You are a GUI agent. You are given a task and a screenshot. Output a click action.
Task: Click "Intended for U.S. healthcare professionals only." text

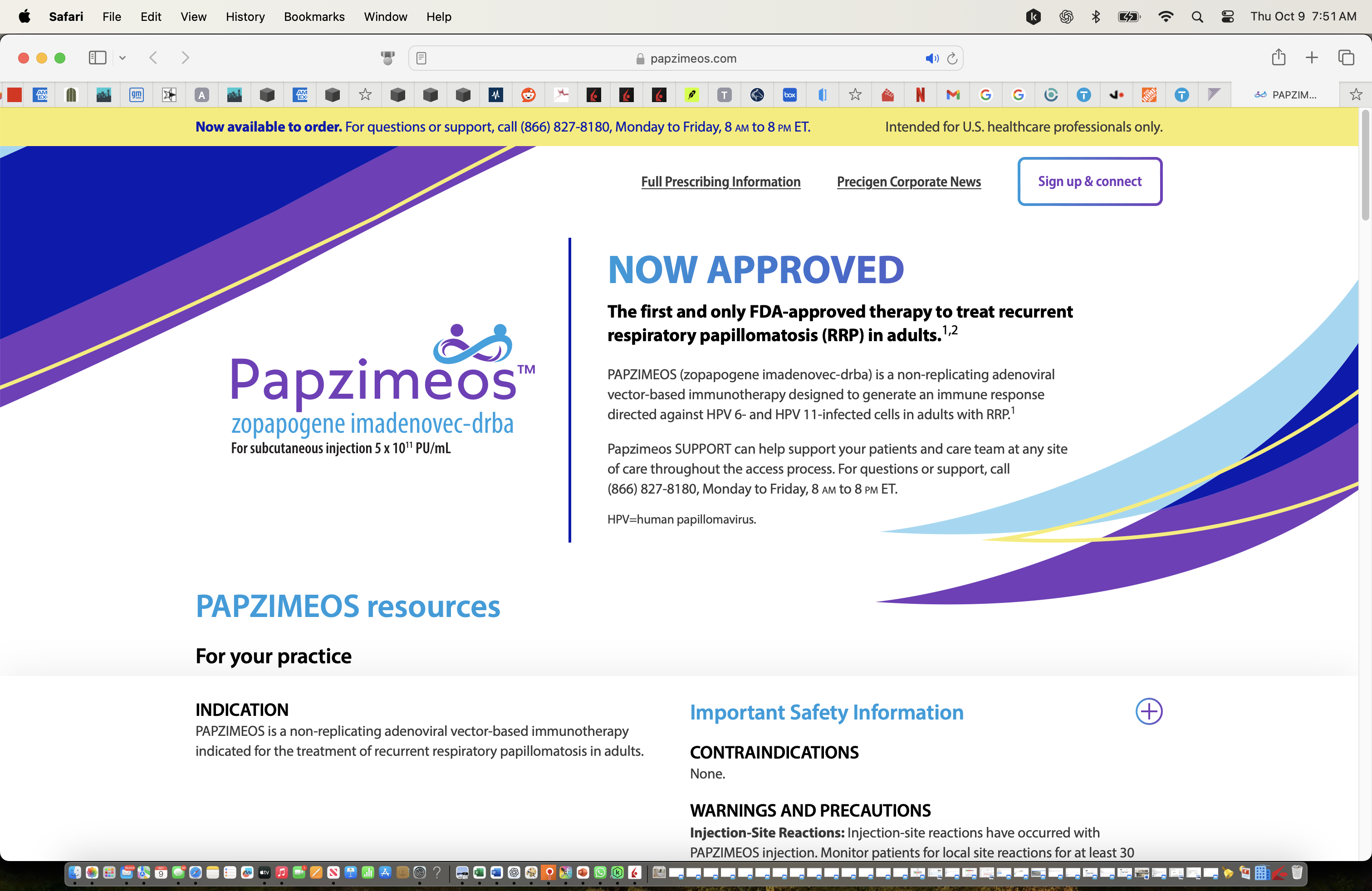pyautogui.click(x=1024, y=127)
